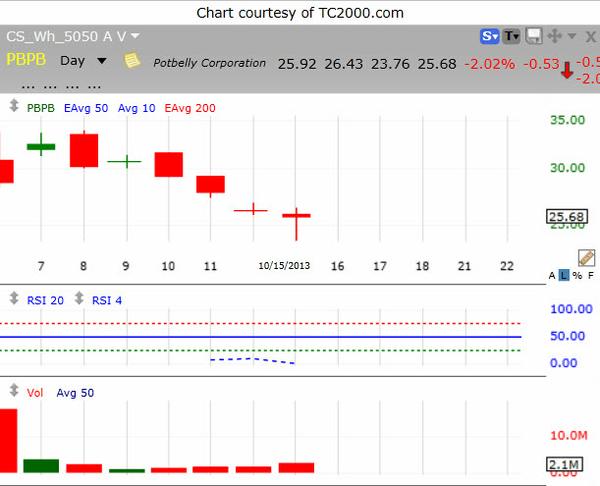Click the date label 22 on axis
Viewport: 600px width, 486px height.
(x=507, y=266)
